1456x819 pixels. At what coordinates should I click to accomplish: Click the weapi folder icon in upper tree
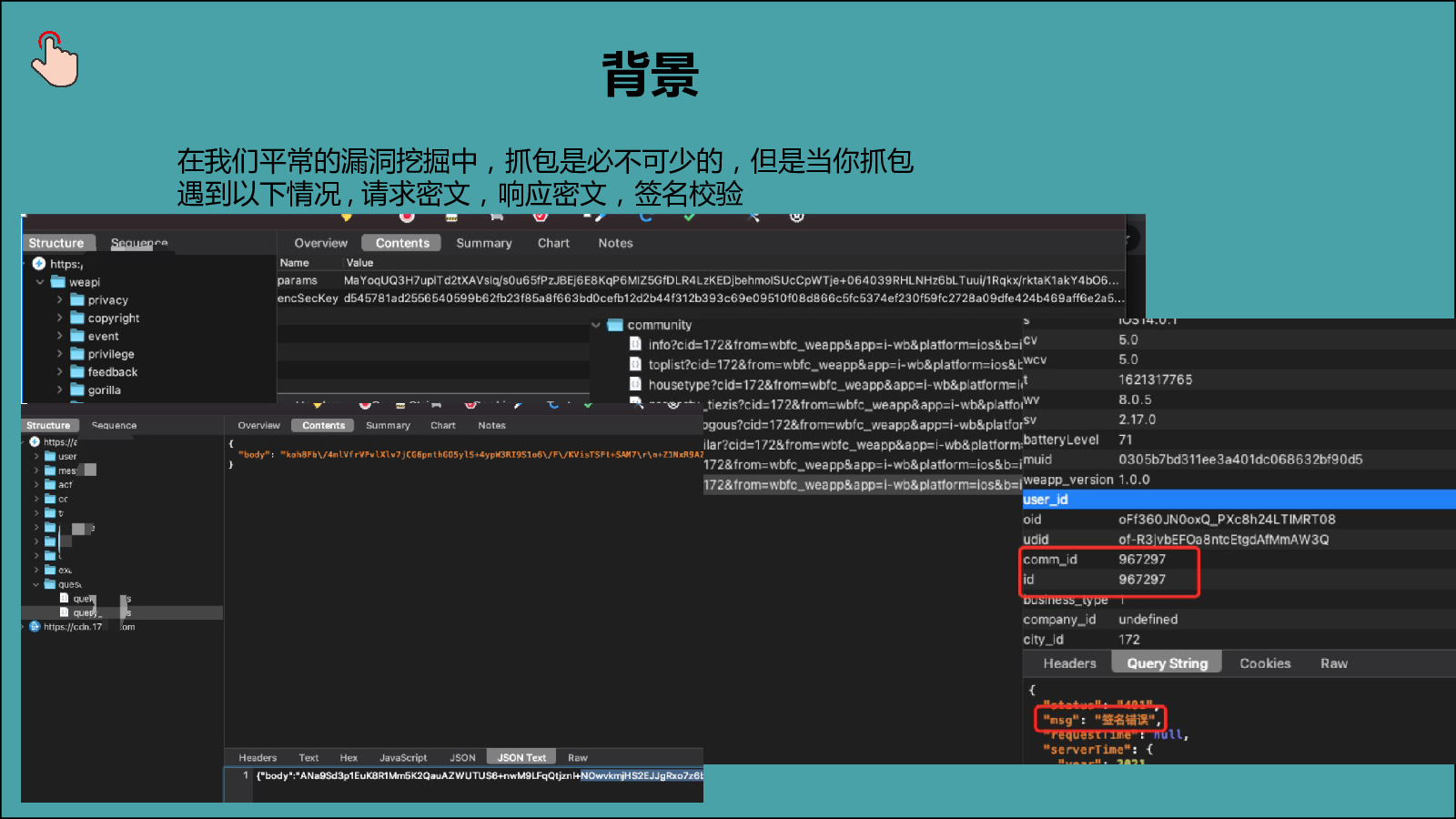click(x=58, y=282)
